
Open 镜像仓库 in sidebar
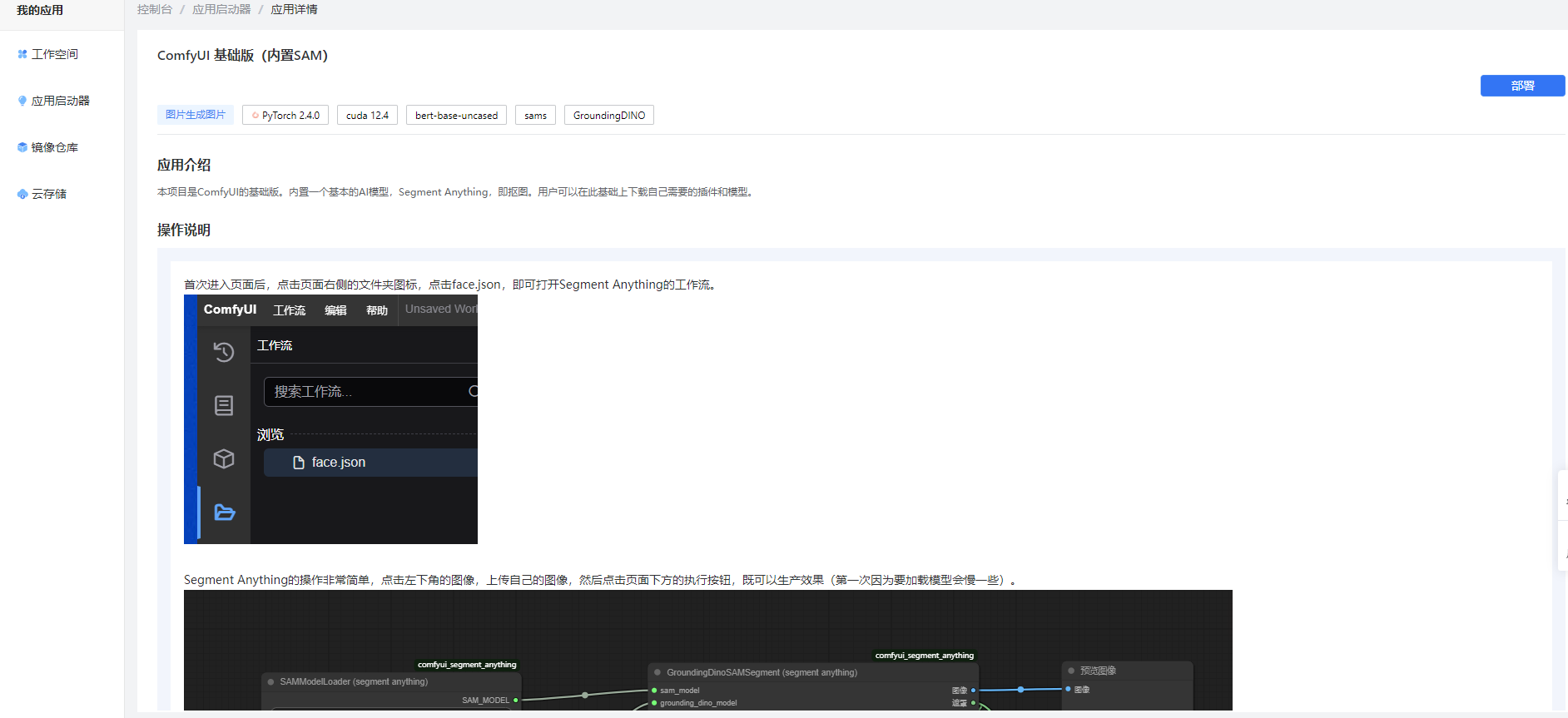point(55,147)
